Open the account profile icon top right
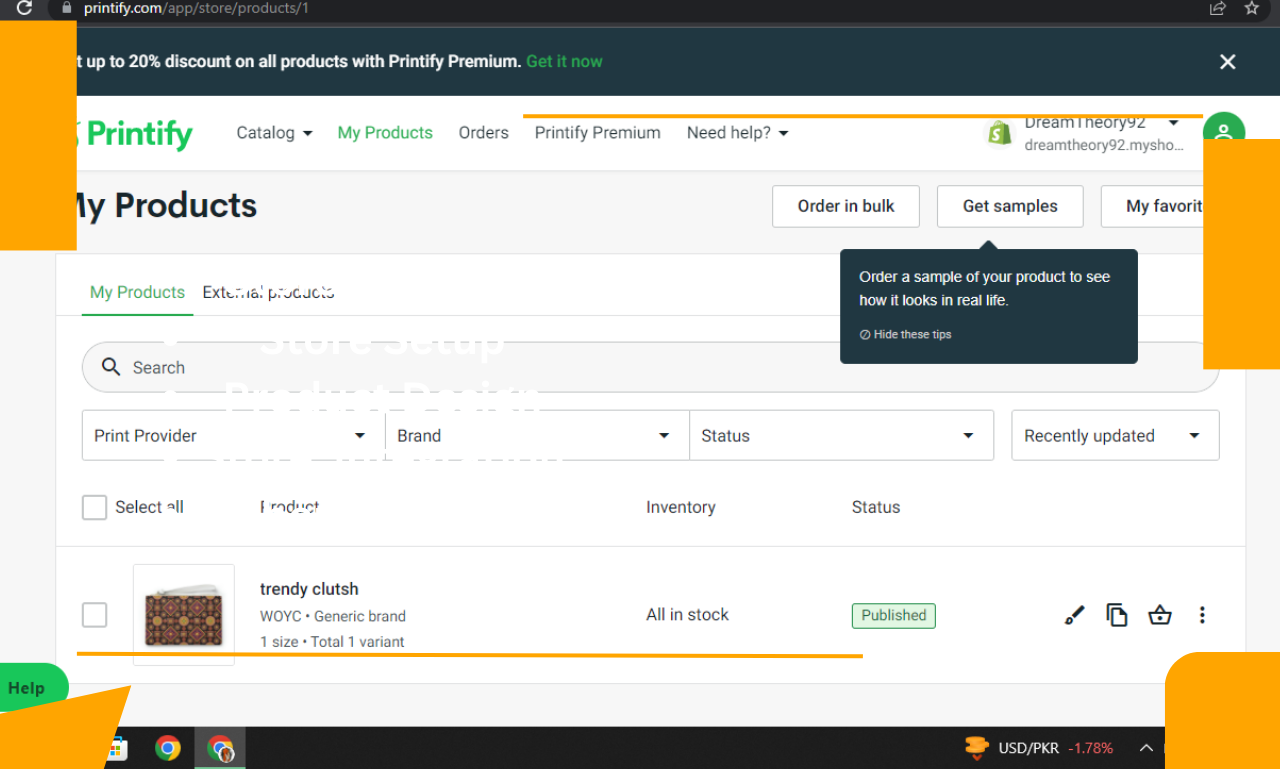 click(1224, 132)
